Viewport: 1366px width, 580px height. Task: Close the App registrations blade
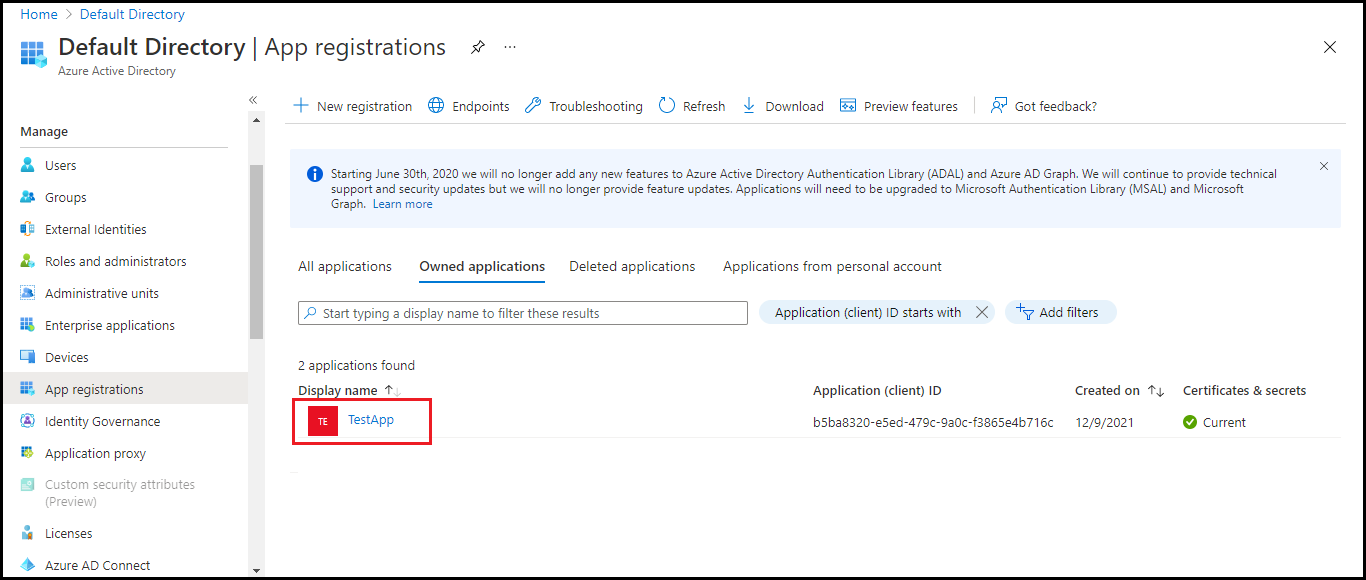click(1330, 47)
